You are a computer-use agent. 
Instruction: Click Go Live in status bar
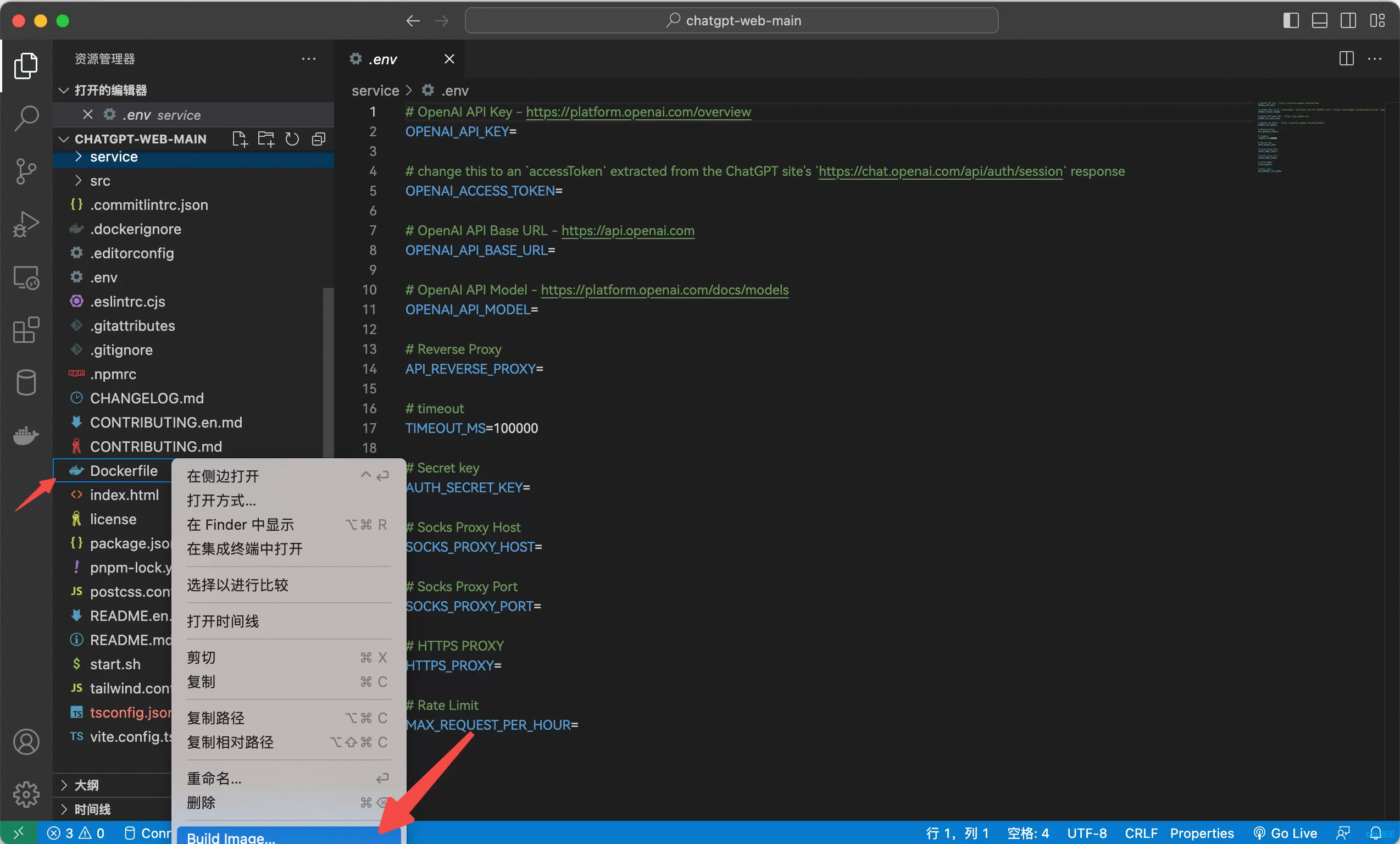tap(1285, 832)
